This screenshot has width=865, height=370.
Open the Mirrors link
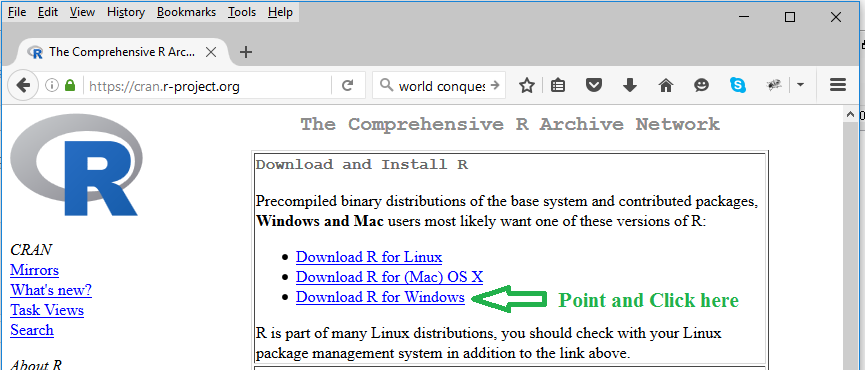point(34,270)
